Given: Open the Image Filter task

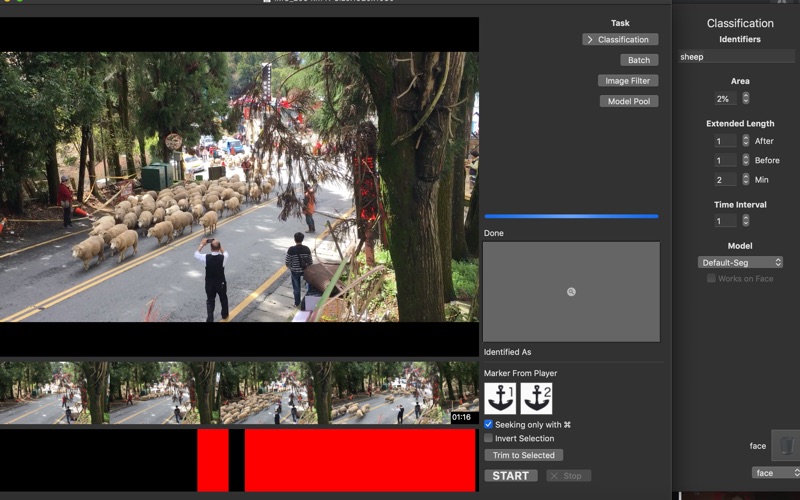Looking at the screenshot, I should click(x=628, y=81).
